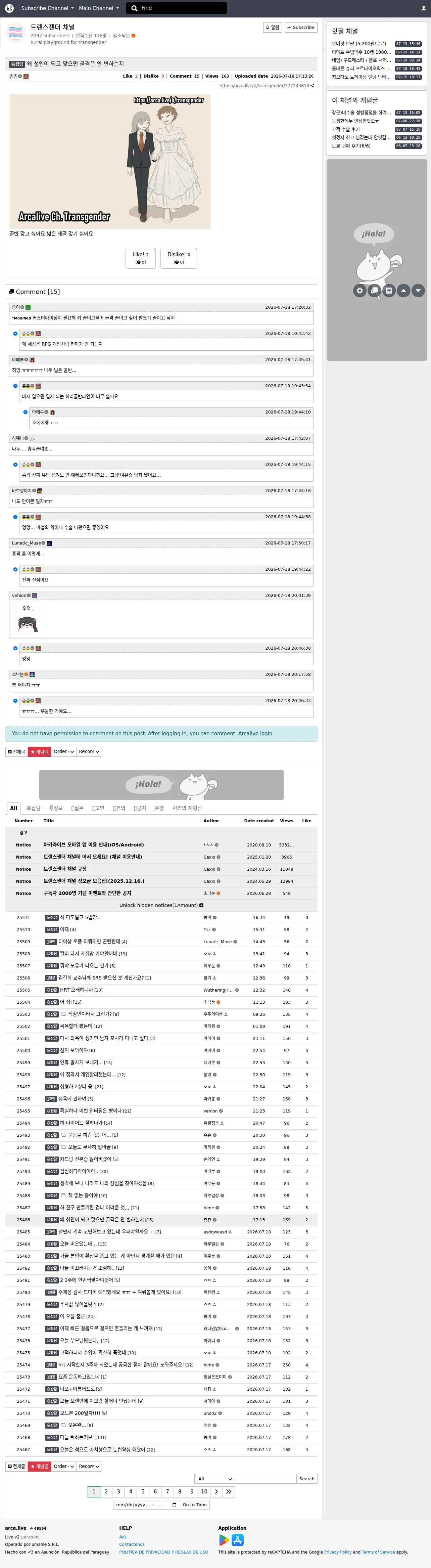
Task: Expand the Subscribe Channel dropdown menu
Action: point(47,8)
